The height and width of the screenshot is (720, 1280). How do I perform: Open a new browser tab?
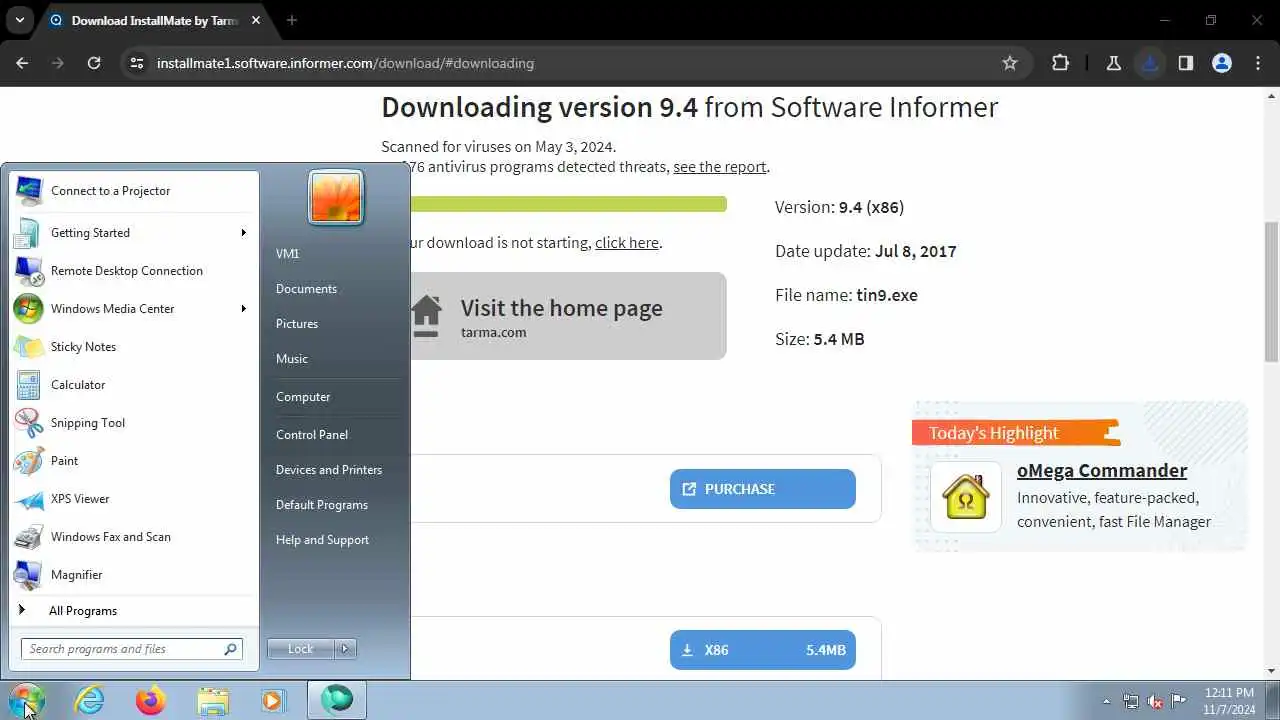tap(292, 20)
